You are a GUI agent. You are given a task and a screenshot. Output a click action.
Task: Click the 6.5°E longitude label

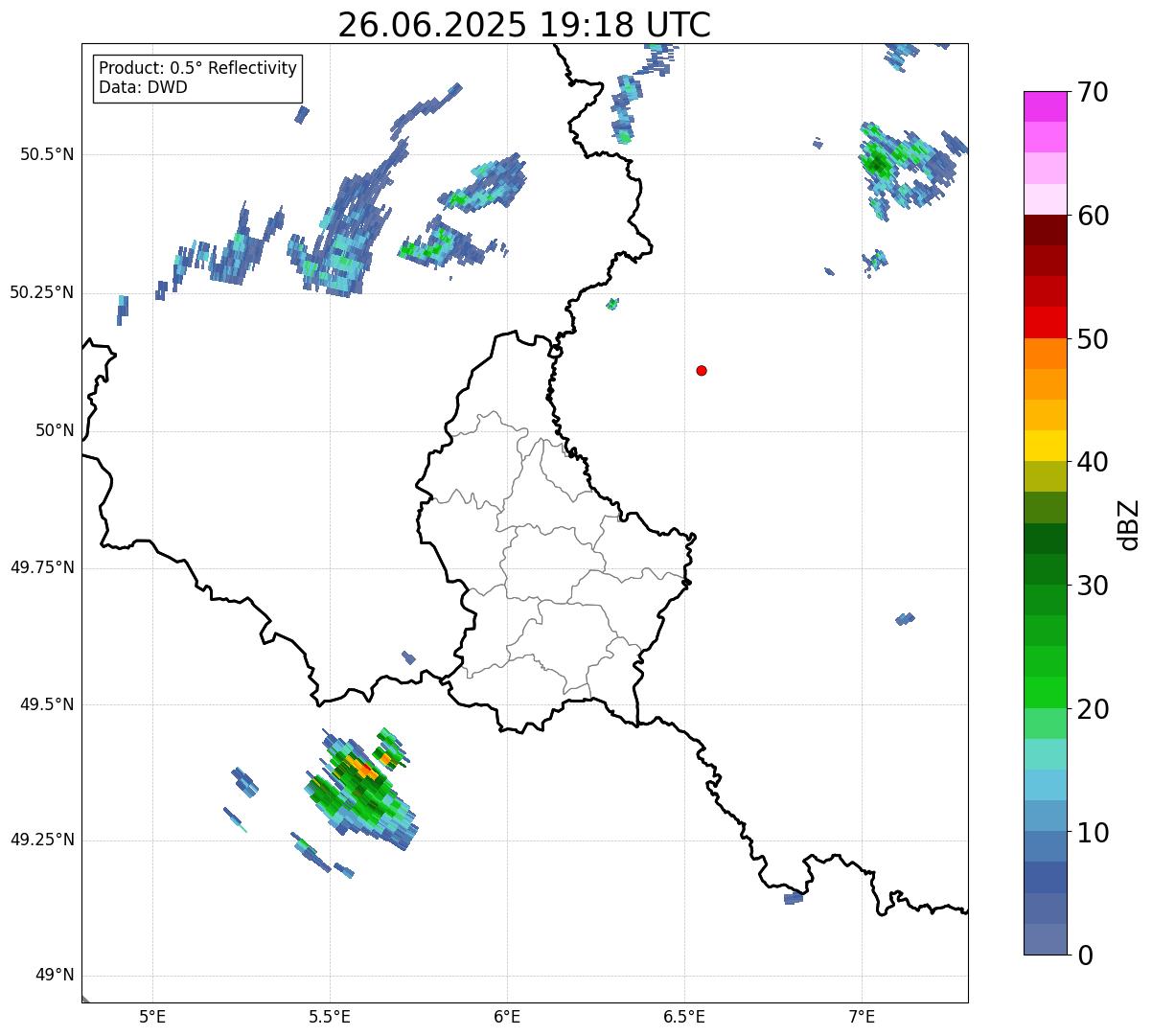pyautogui.click(x=684, y=1016)
